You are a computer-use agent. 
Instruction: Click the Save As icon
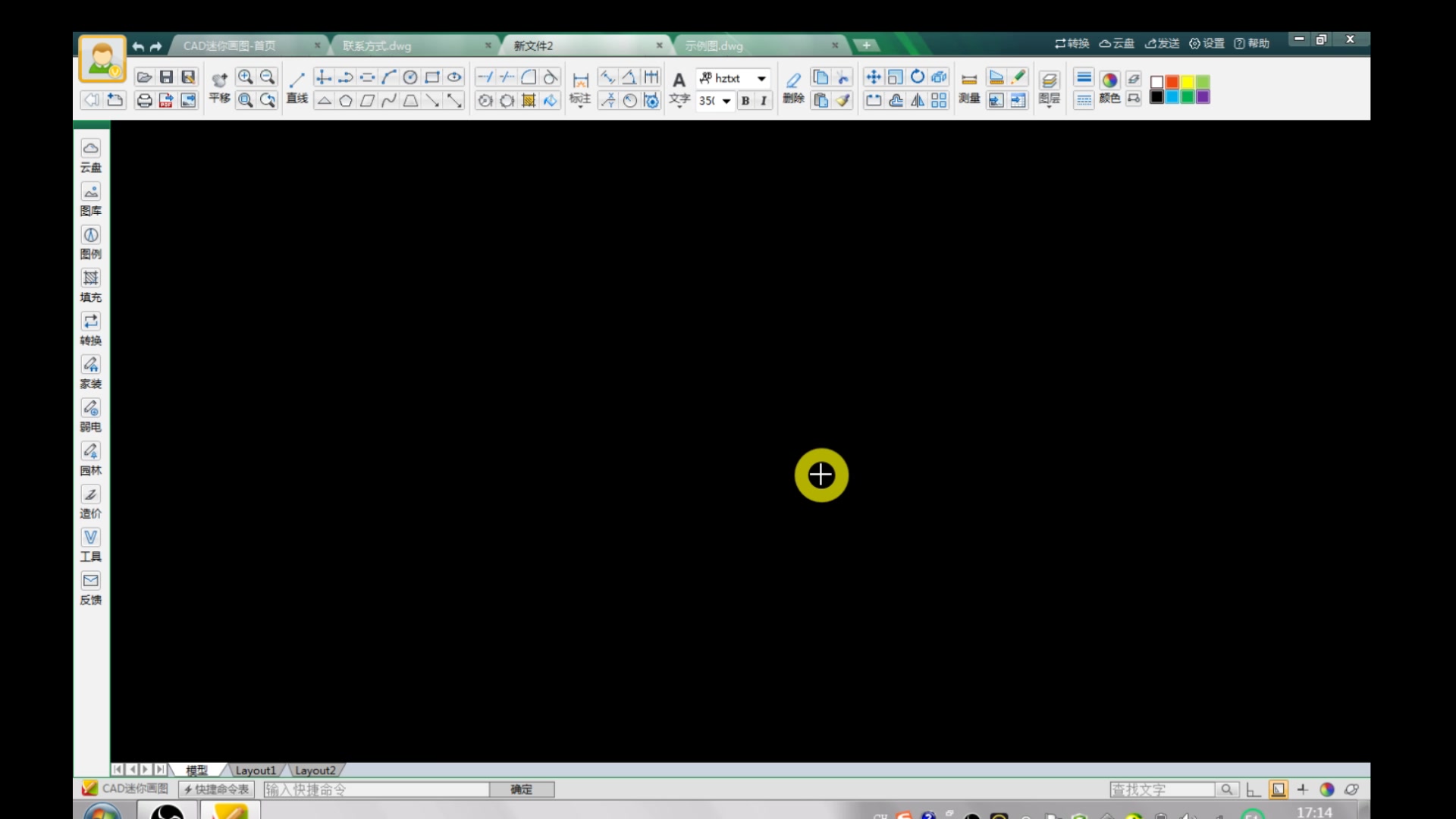pos(188,77)
